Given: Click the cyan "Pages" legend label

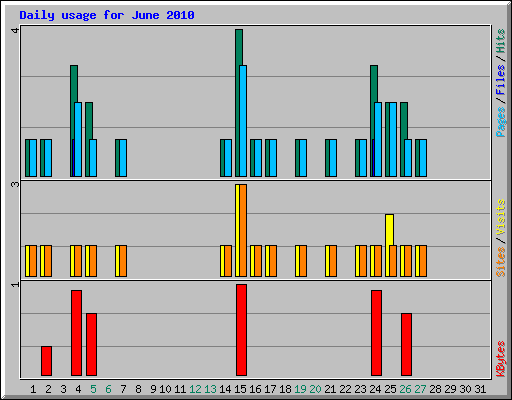Looking at the screenshot, I should (500, 122).
